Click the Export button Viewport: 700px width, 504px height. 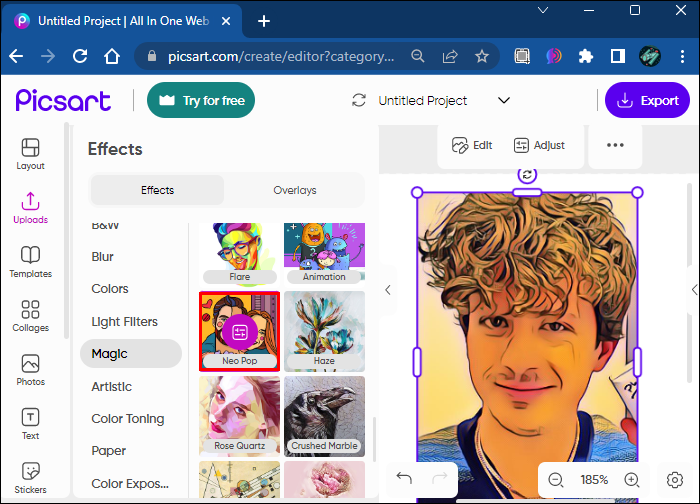click(x=647, y=100)
